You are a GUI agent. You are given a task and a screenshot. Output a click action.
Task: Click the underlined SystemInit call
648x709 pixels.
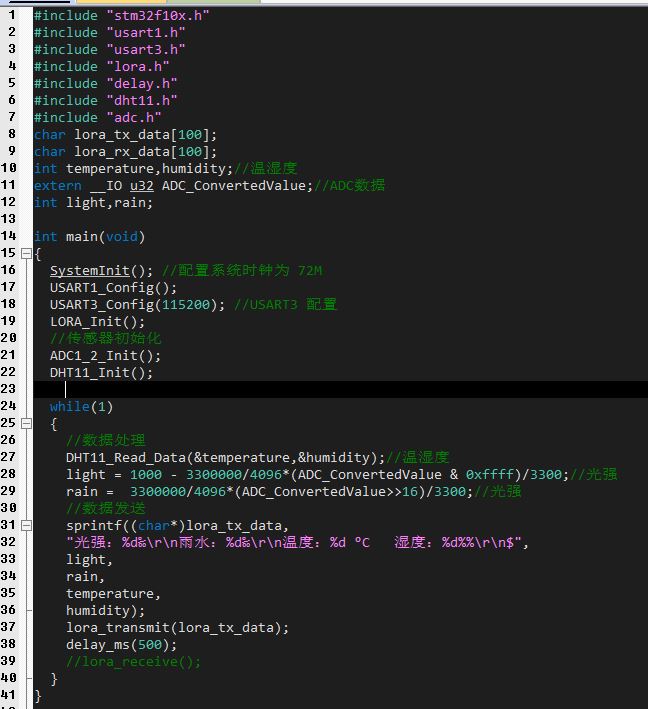pos(90,271)
